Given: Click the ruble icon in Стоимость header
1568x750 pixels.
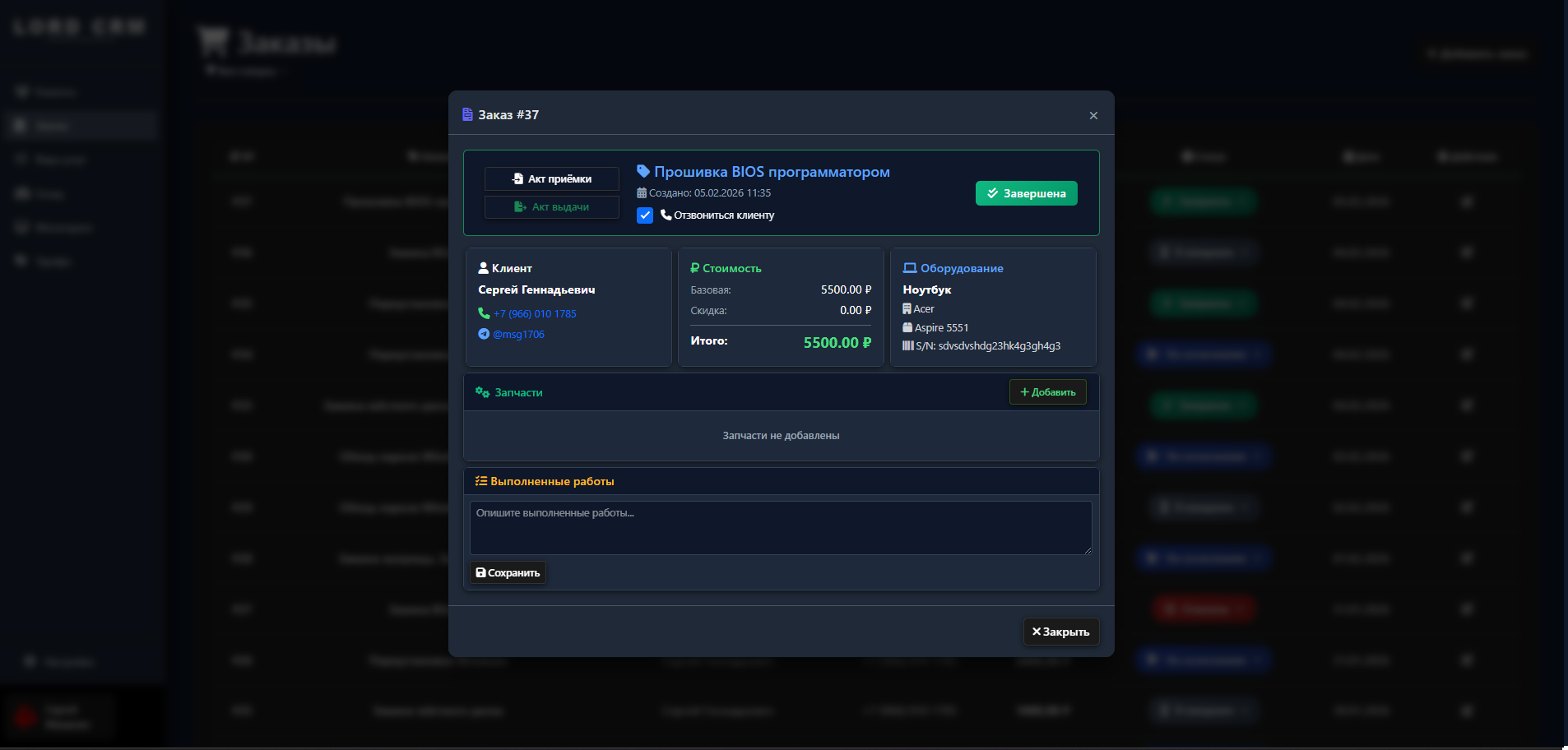Looking at the screenshot, I should (694, 268).
